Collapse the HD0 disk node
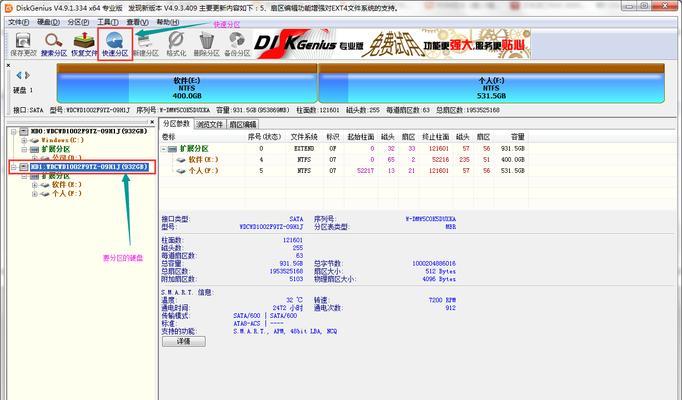 coord(13,131)
